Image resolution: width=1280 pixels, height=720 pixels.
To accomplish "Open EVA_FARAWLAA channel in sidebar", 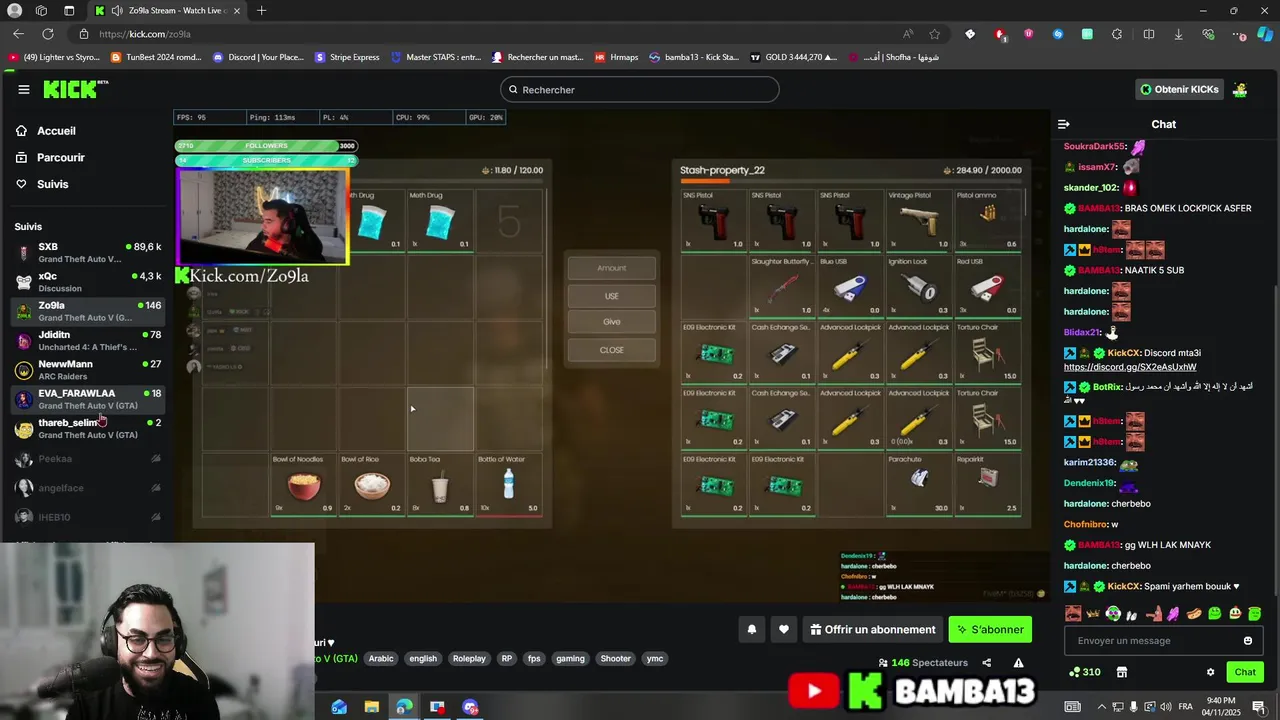I will coord(88,399).
